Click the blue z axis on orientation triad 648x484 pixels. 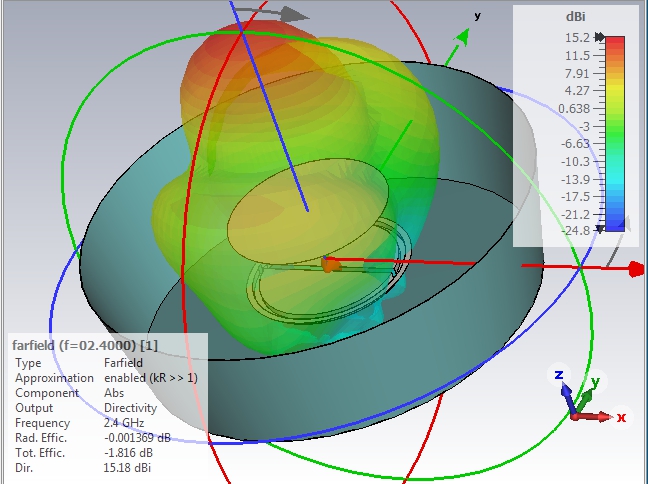(x=567, y=396)
